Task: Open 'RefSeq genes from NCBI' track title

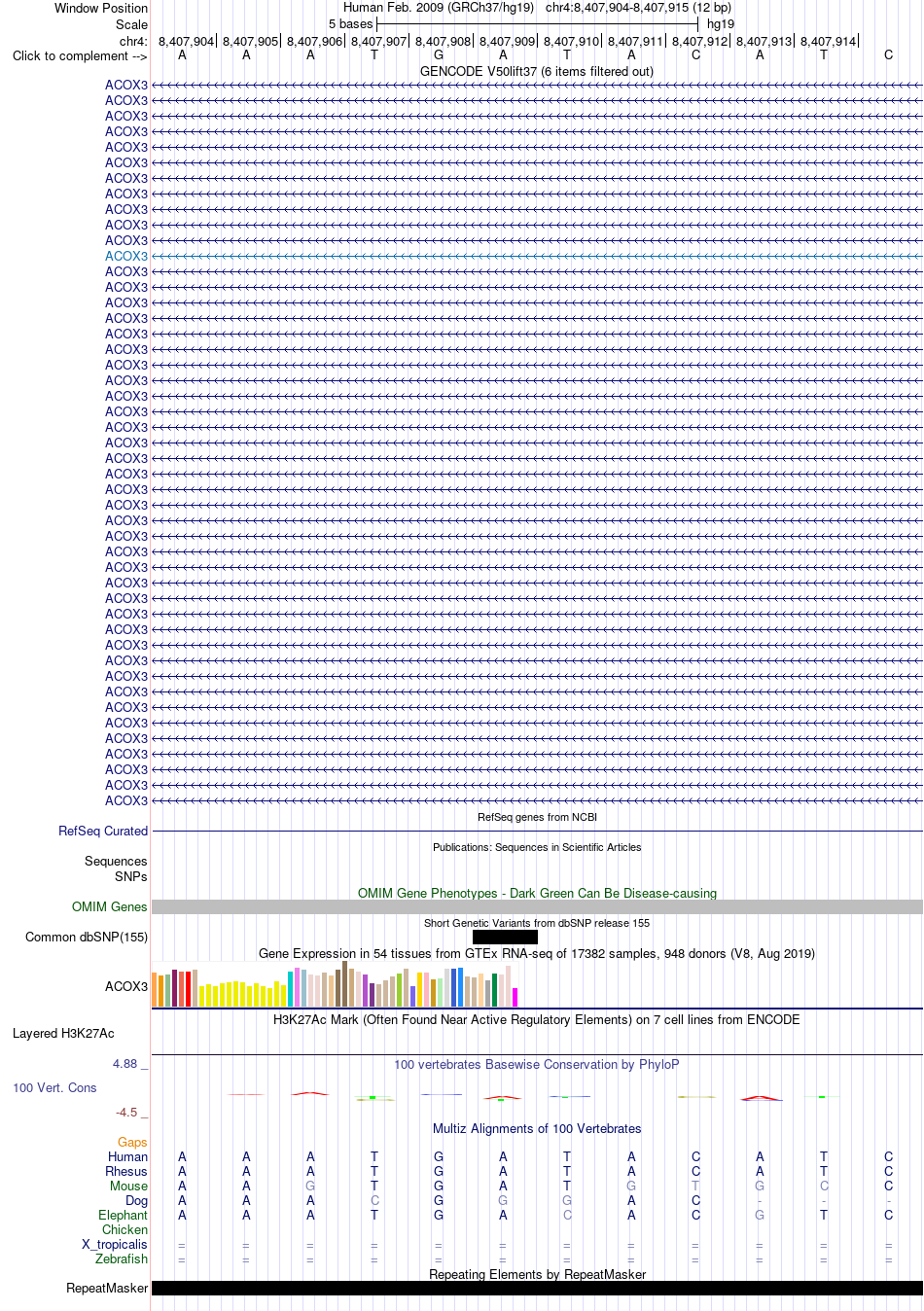Action: pos(537,817)
